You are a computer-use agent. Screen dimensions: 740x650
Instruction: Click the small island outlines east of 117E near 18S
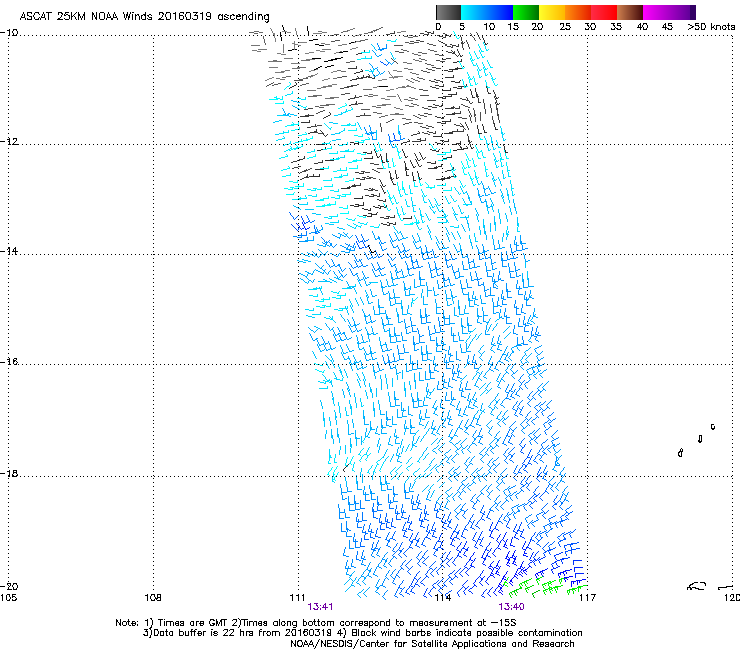(697, 440)
